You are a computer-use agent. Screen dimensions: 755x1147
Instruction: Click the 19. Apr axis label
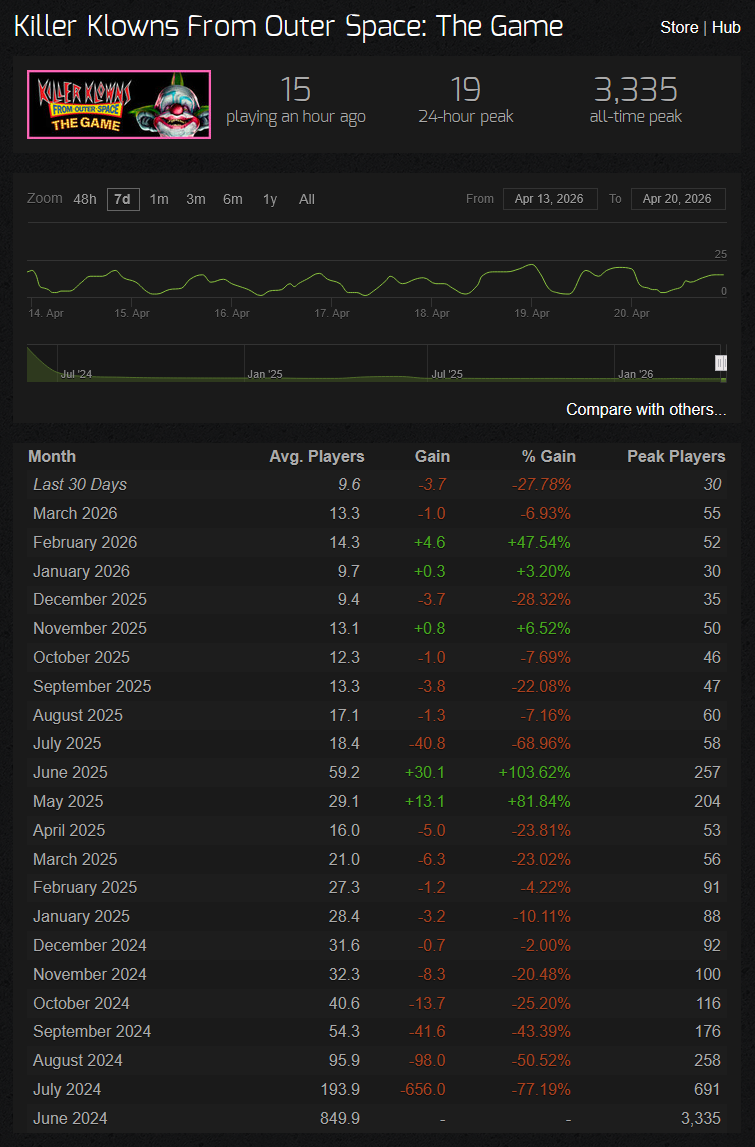pyautogui.click(x=532, y=313)
